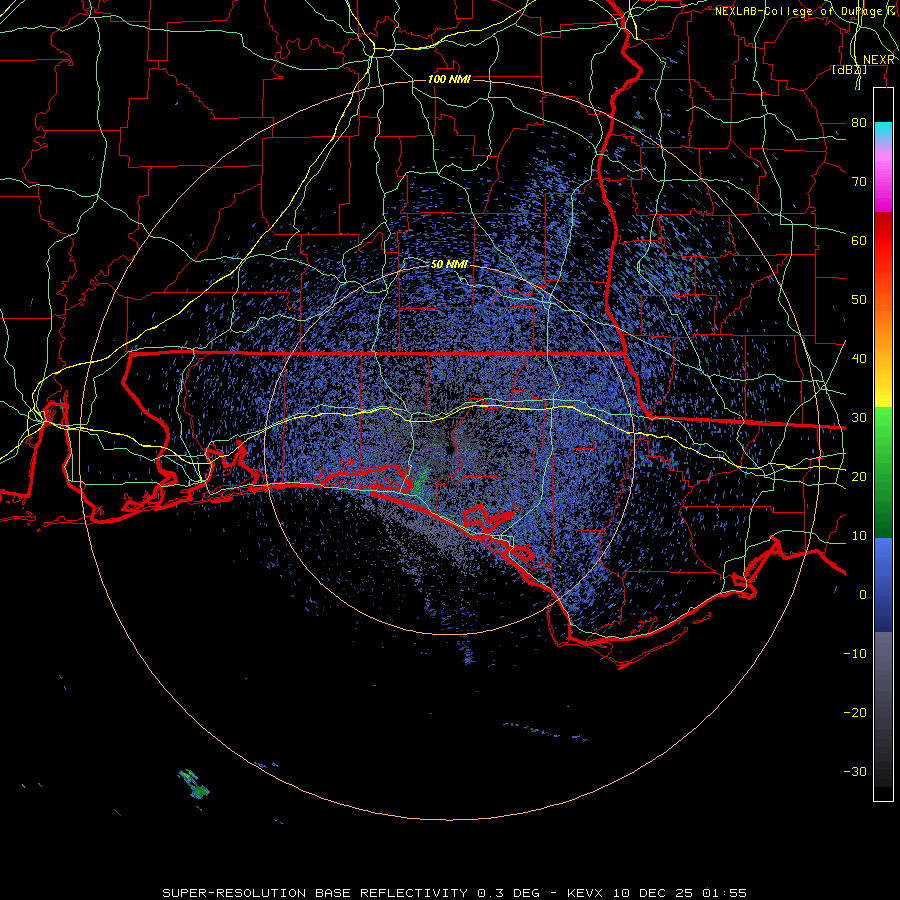Click the 30 value on the dBZ scale
Screen dimensions: 900x900
(859, 418)
